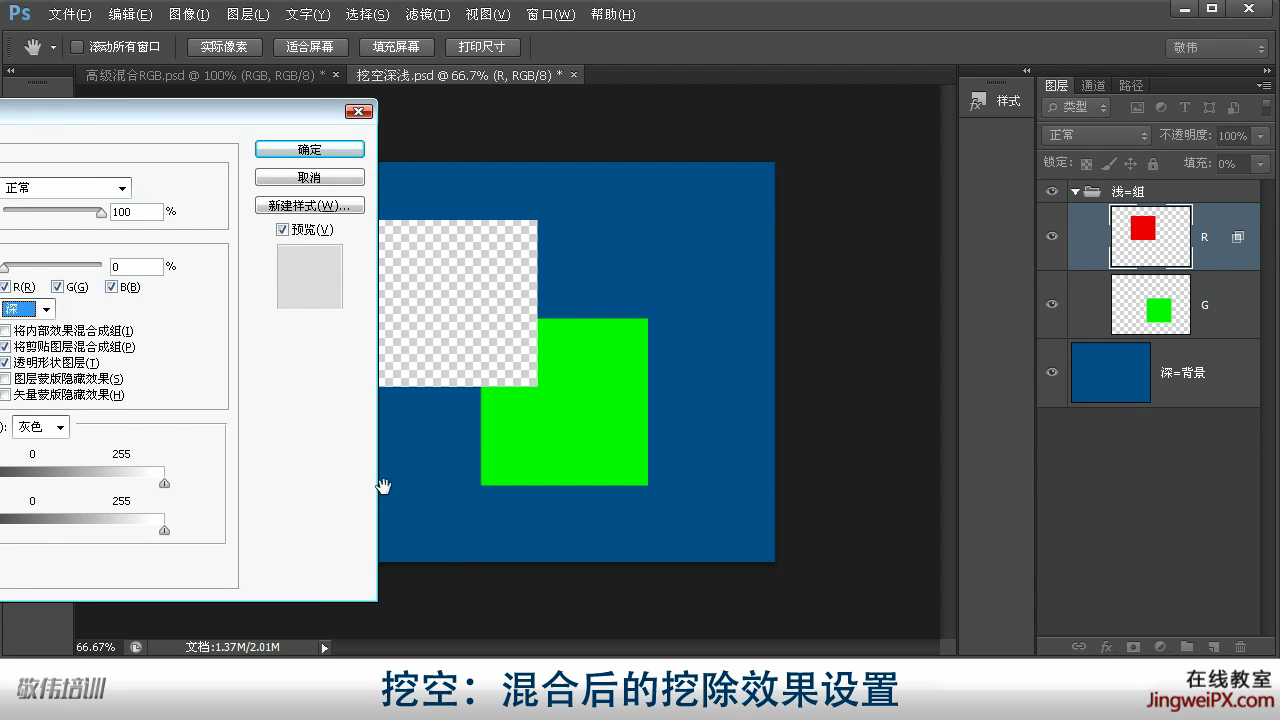Click the Photoshop Ps logo icon

(x=19, y=14)
